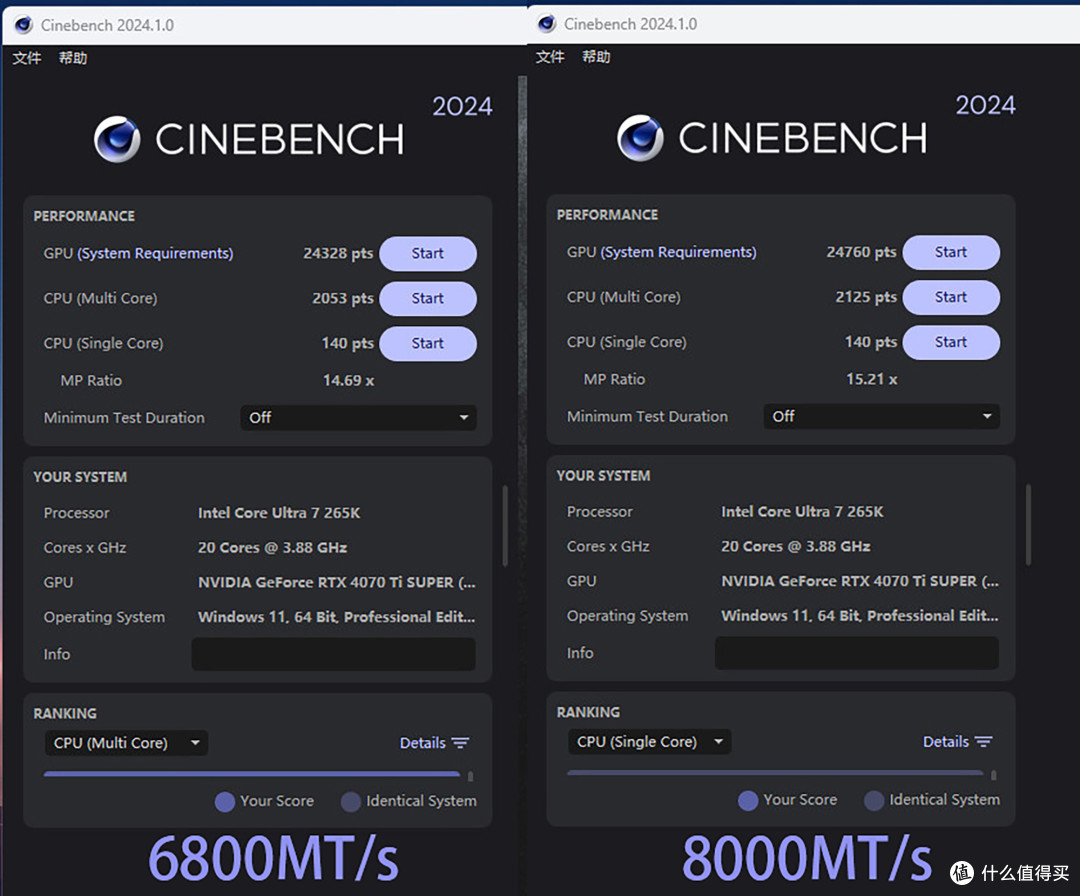Viewport: 1080px width, 896px height.
Task: Click the Details filter icon in right window
Action: coord(984,742)
